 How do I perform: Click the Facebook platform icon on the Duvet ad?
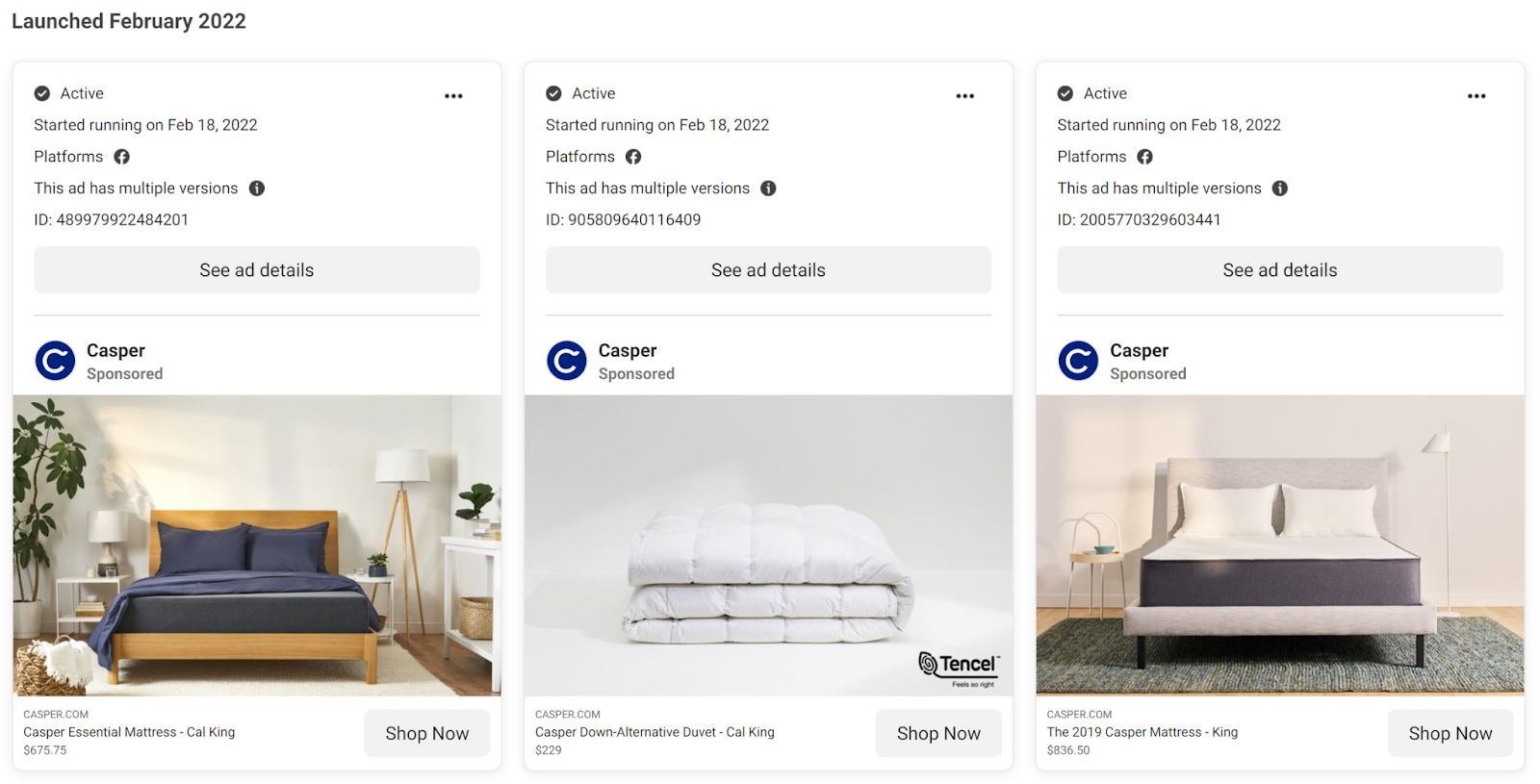click(633, 157)
